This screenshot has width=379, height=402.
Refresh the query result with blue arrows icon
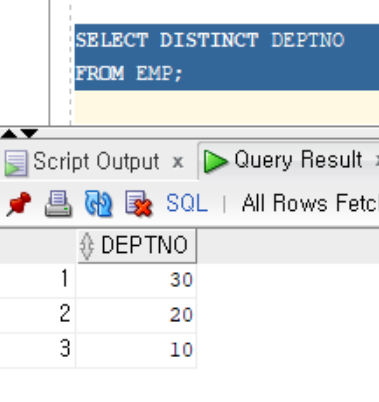pyautogui.click(x=98, y=204)
